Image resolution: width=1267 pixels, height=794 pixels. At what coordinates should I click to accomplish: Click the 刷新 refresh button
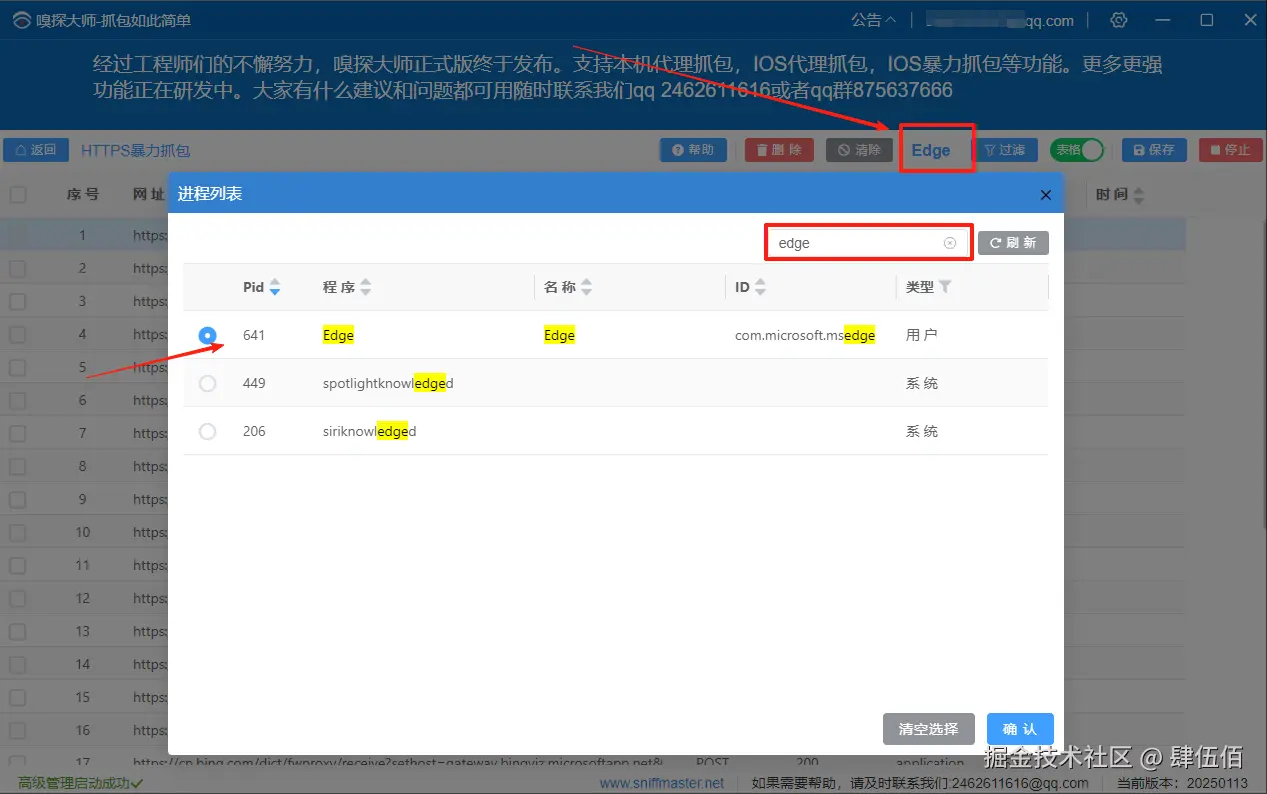pos(1013,243)
